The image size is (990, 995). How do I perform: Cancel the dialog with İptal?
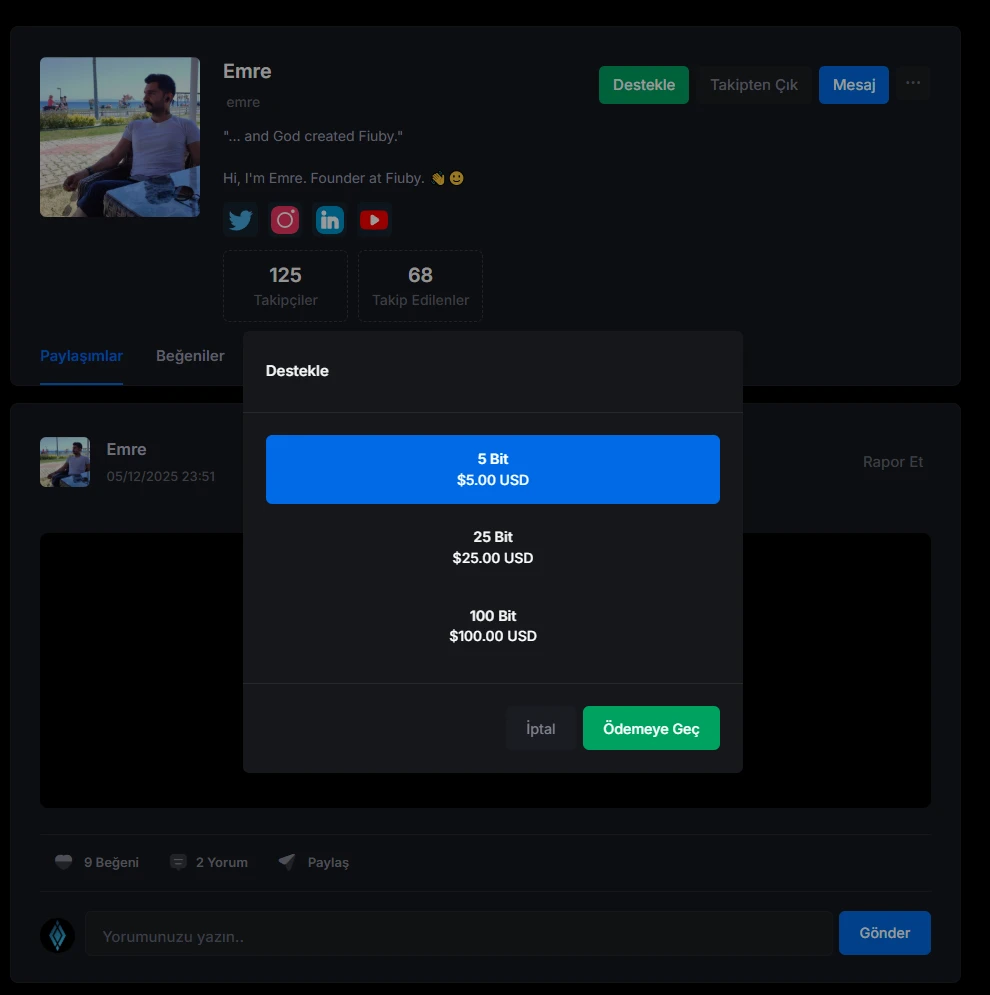(540, 729)
